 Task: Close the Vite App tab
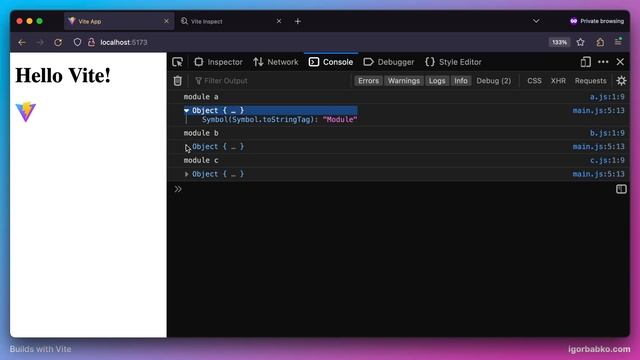click(x=166, y=21)
